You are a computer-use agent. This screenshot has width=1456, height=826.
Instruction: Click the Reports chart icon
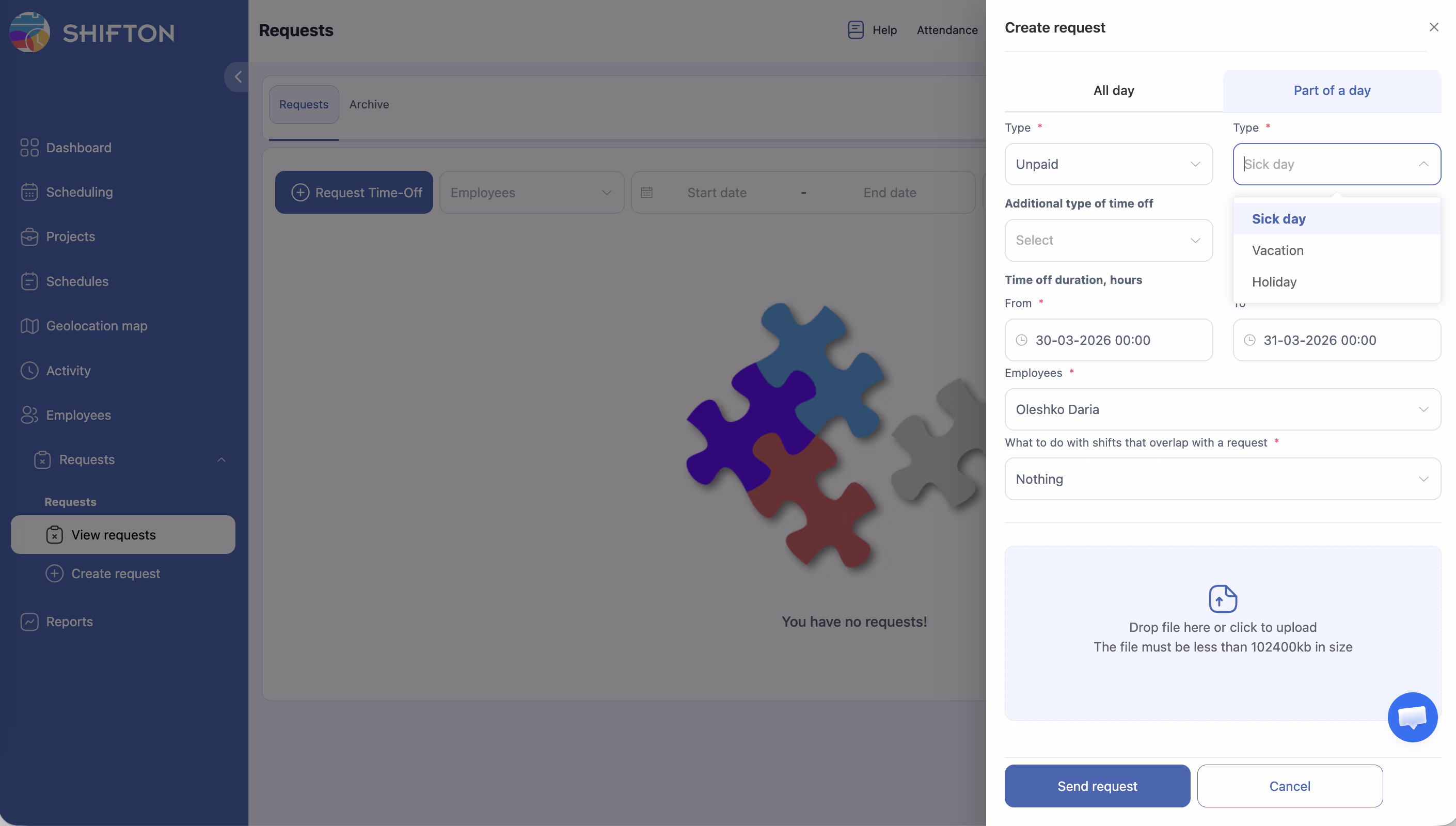(29, 622)
